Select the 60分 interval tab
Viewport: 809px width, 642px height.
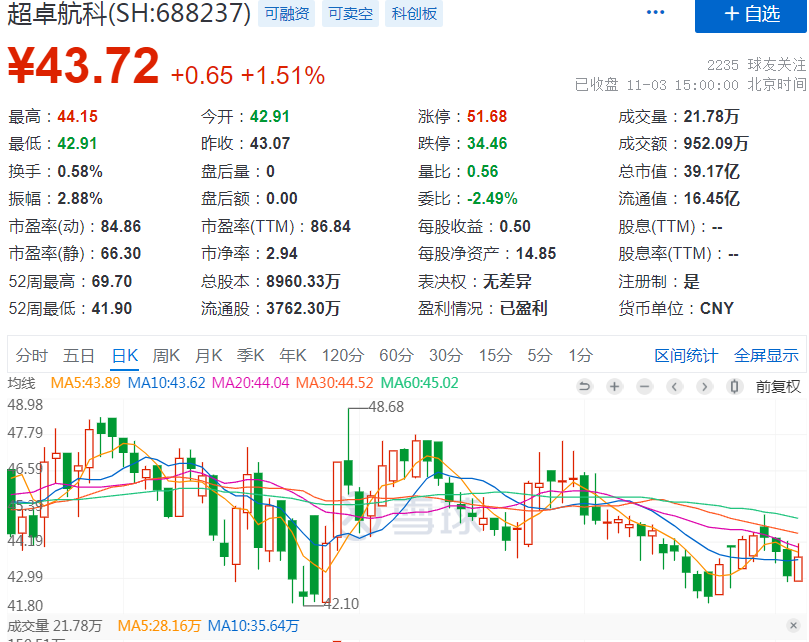pos(396,356)
